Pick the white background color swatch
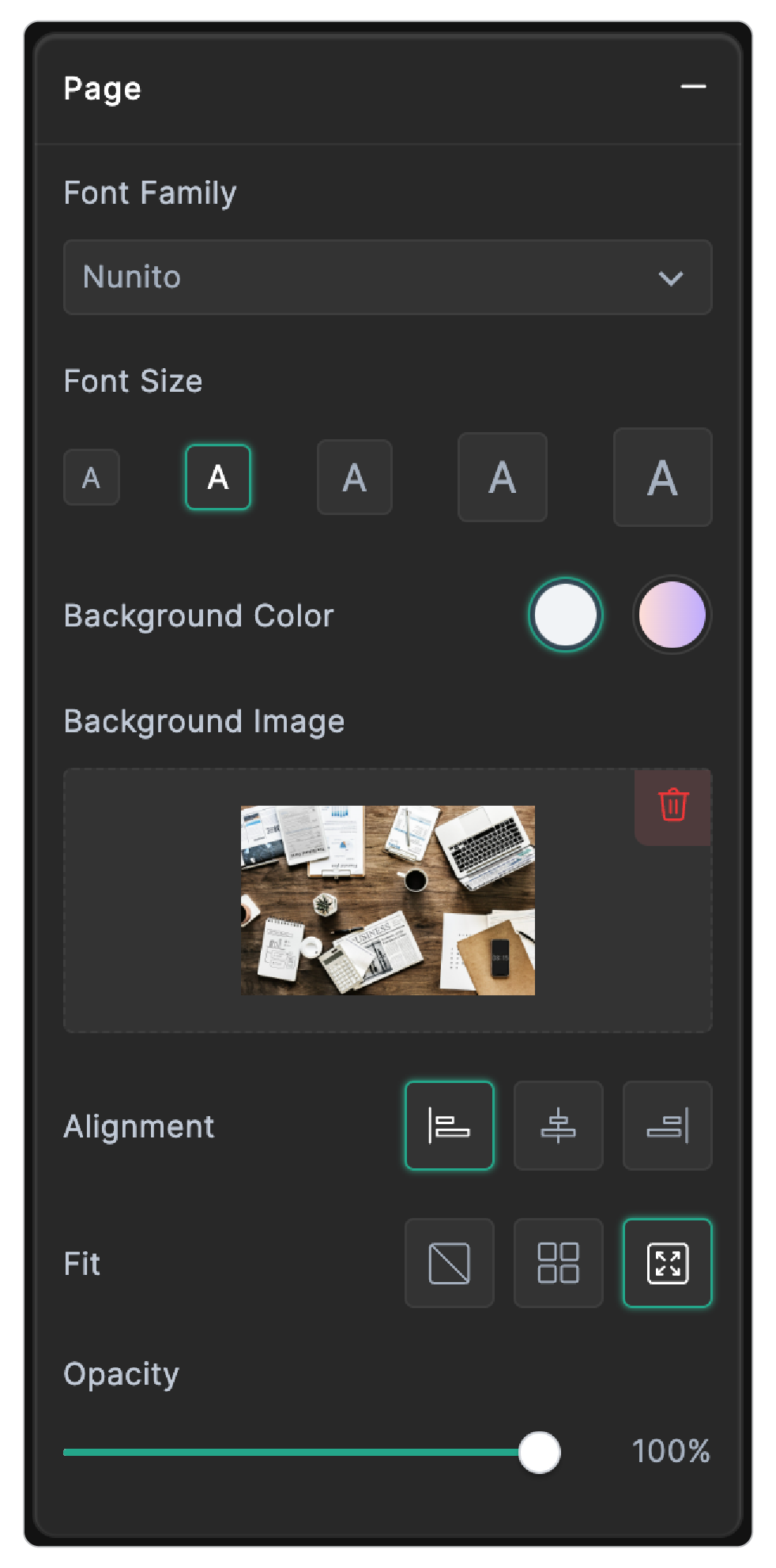Viewport: 776px width, 1568px height. coord(565,615)
